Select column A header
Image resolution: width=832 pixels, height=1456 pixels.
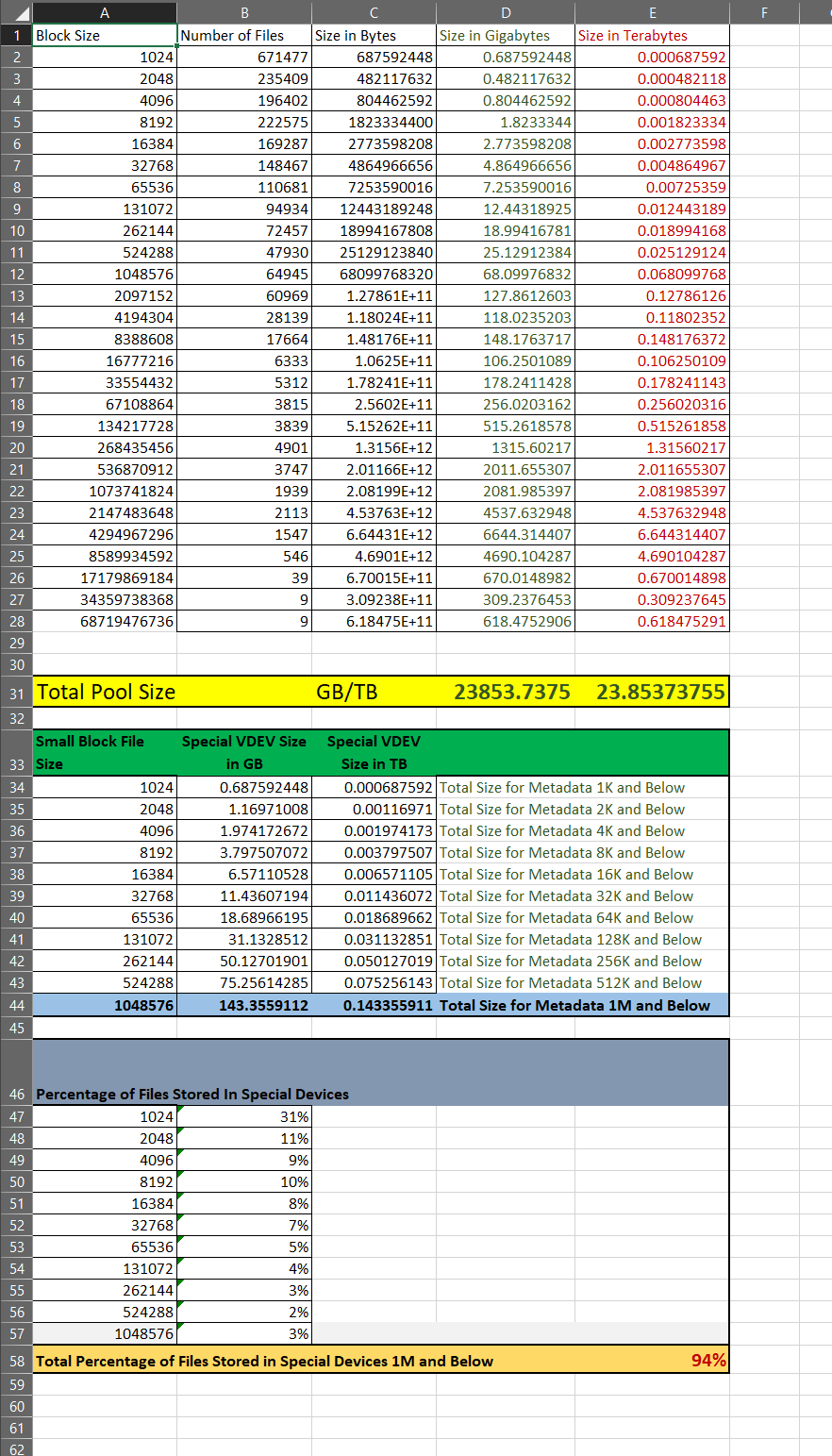pyautogui.click(x=104, y=12)
